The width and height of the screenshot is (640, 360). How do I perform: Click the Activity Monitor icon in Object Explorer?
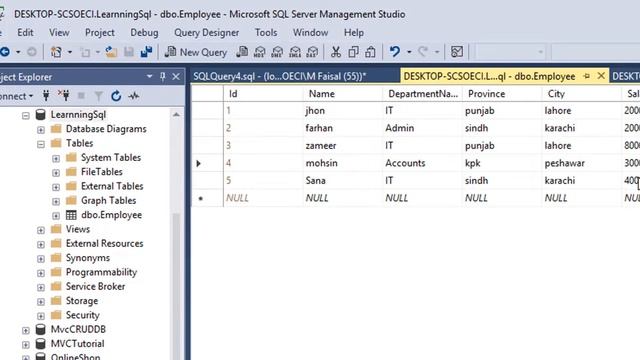click(x=134, y=96)
